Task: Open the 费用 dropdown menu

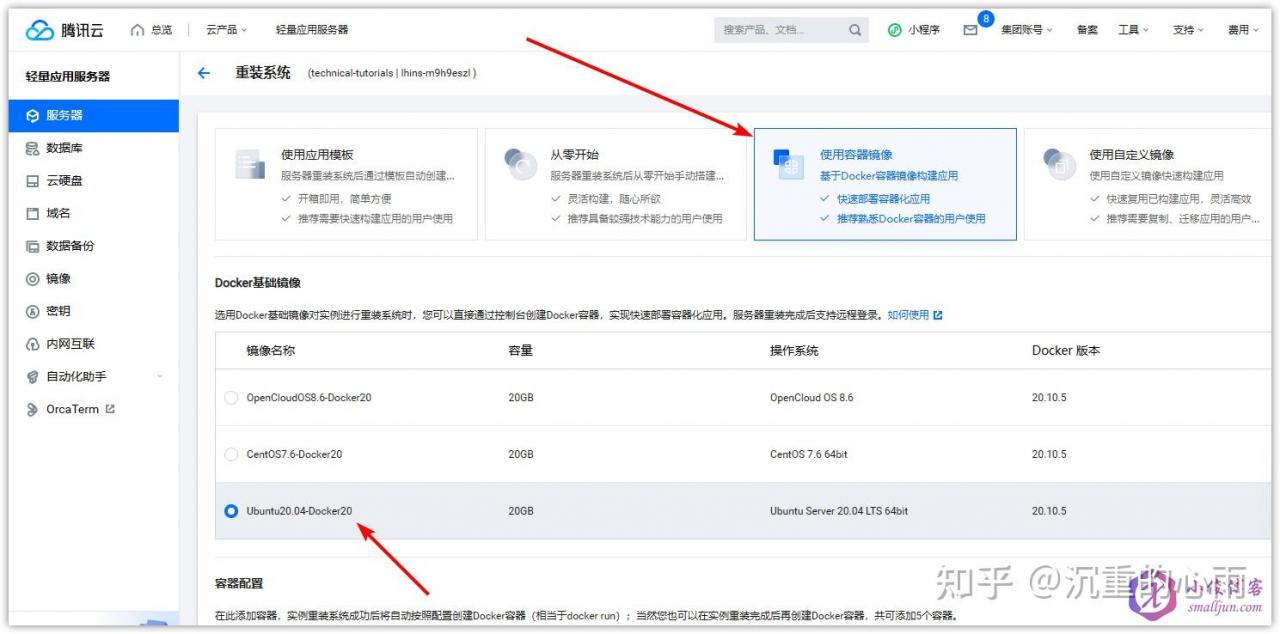Action: click(1244, 30)
